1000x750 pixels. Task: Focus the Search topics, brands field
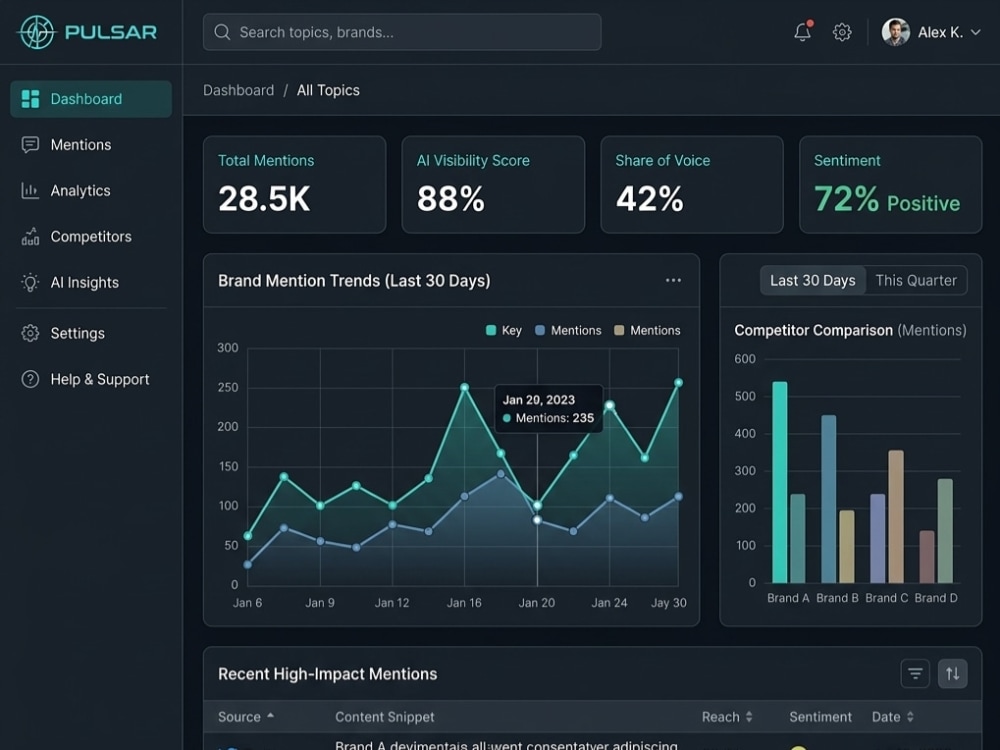[x=402, y=32]
